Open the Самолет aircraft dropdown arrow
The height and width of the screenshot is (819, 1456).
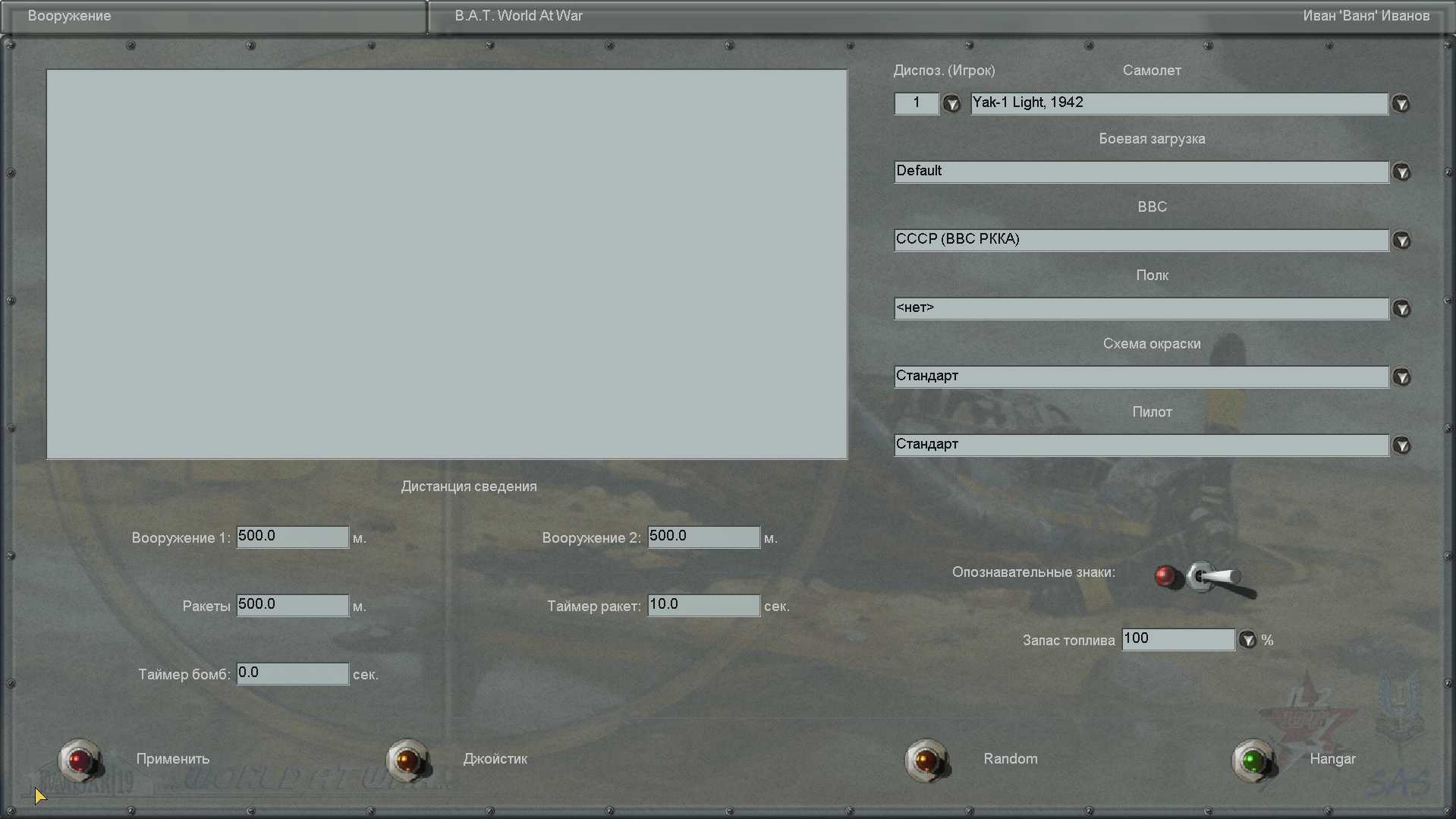point(1401,104)
